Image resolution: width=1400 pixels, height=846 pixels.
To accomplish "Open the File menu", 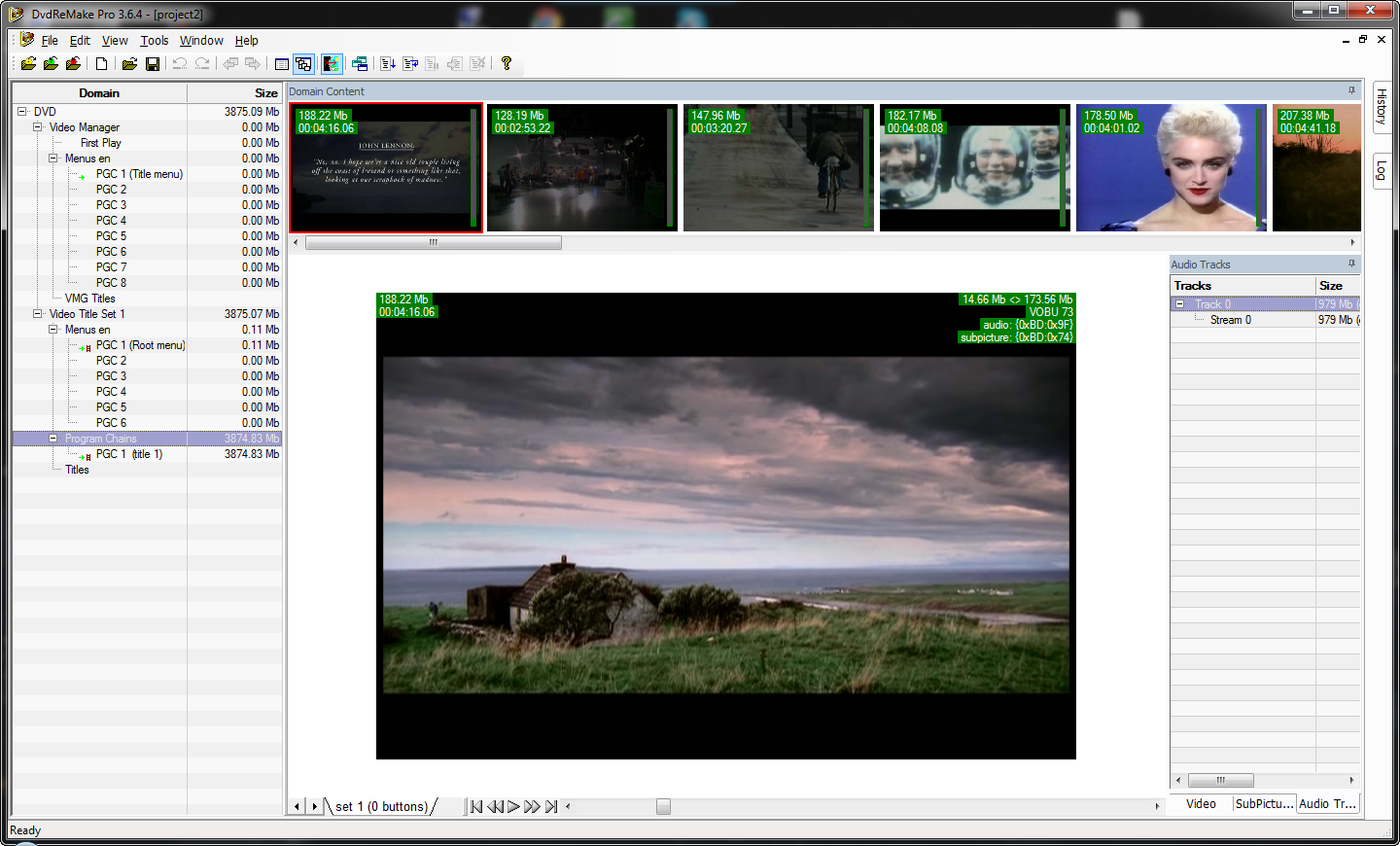I will (x=50, y=41).
